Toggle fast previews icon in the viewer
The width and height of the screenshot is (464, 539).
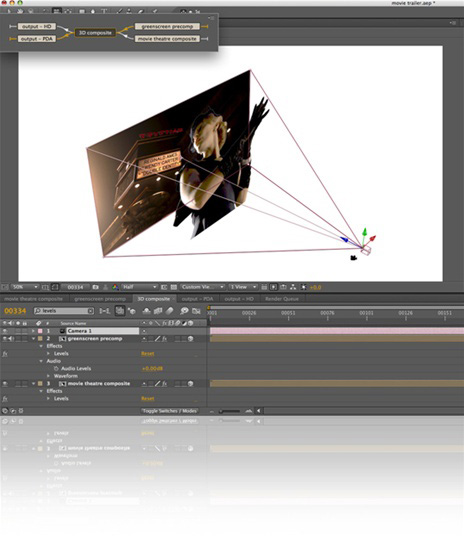(x=274, y=287)
